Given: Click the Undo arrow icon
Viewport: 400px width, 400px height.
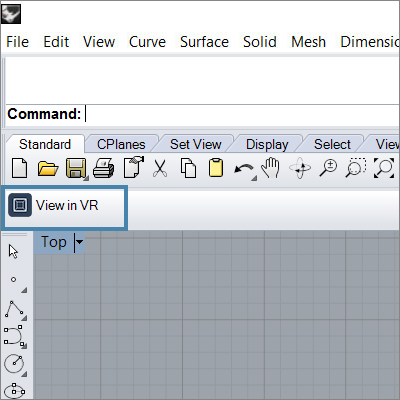Looking at the screenshot, I should pos(244,169).
